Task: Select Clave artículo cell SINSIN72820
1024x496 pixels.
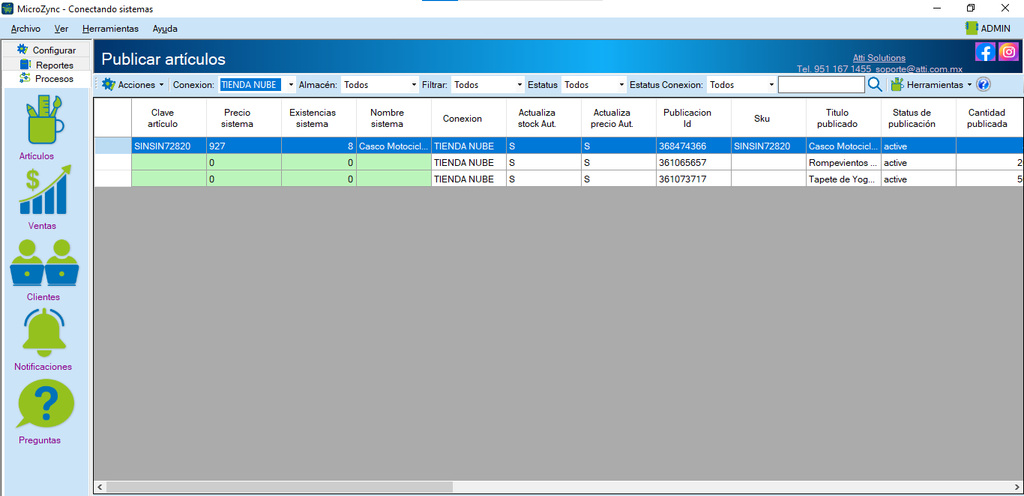Action: (168, 146)
